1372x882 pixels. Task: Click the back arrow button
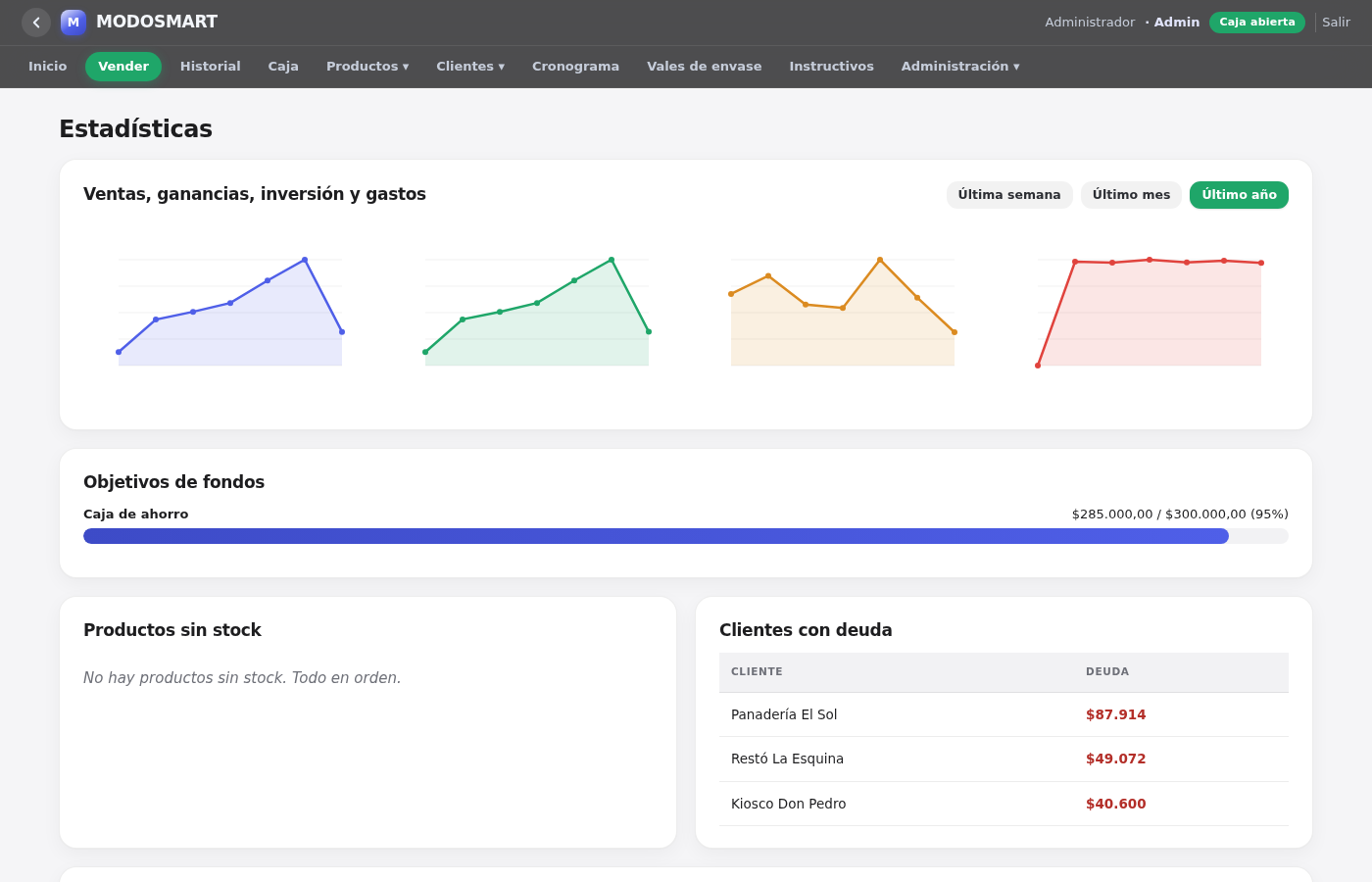click(36, 23)
